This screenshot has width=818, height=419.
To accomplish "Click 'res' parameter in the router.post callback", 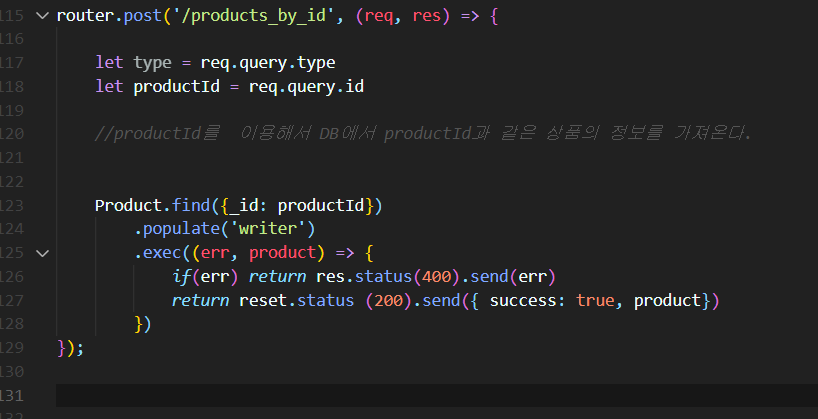I will (x=427, y=16).
